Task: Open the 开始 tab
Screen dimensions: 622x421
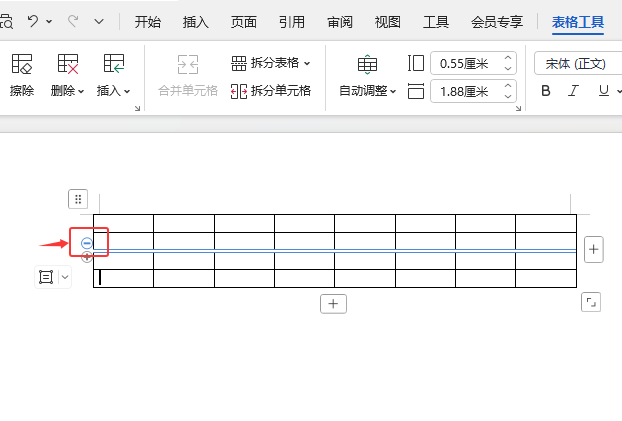Action: tap(148, 22)
